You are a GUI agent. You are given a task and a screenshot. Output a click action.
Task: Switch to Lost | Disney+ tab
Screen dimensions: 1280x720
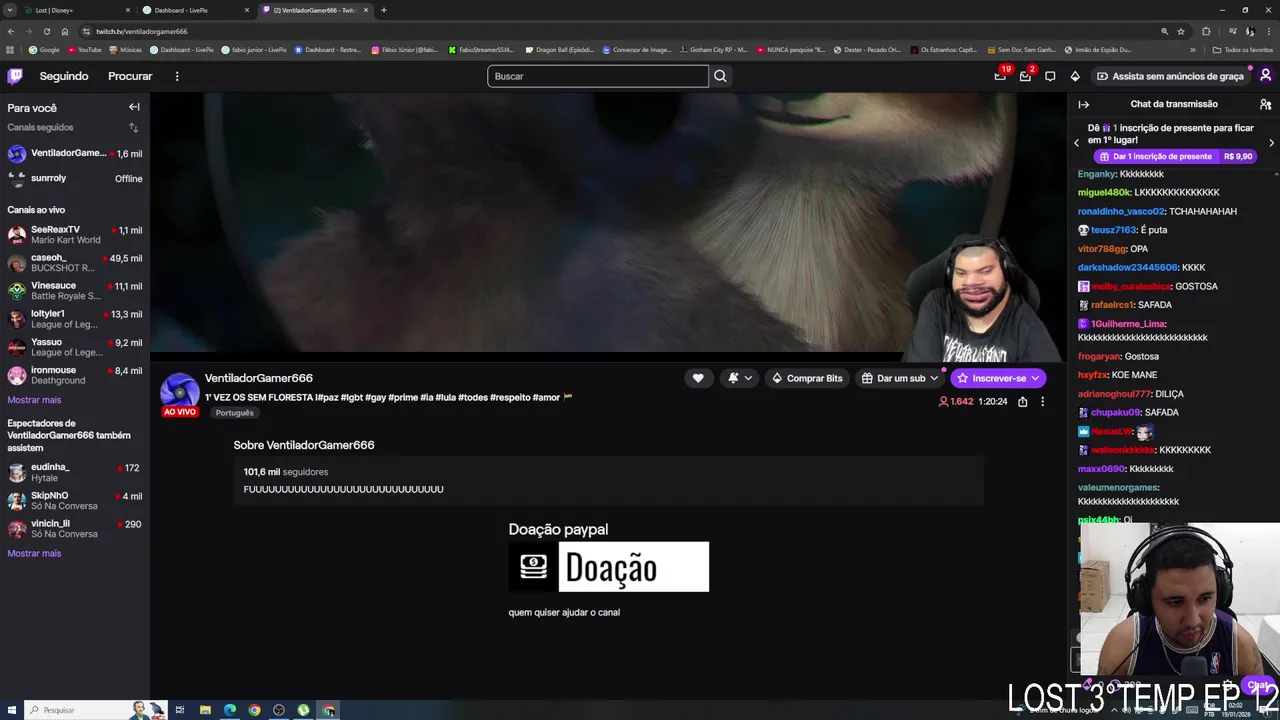(x=78, y=10)
